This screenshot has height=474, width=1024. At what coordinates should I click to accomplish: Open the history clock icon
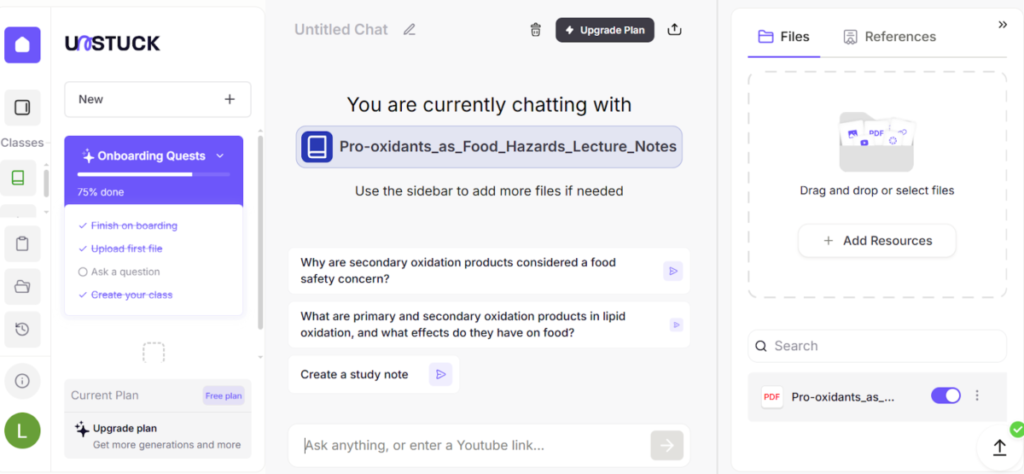pos(22,329)
